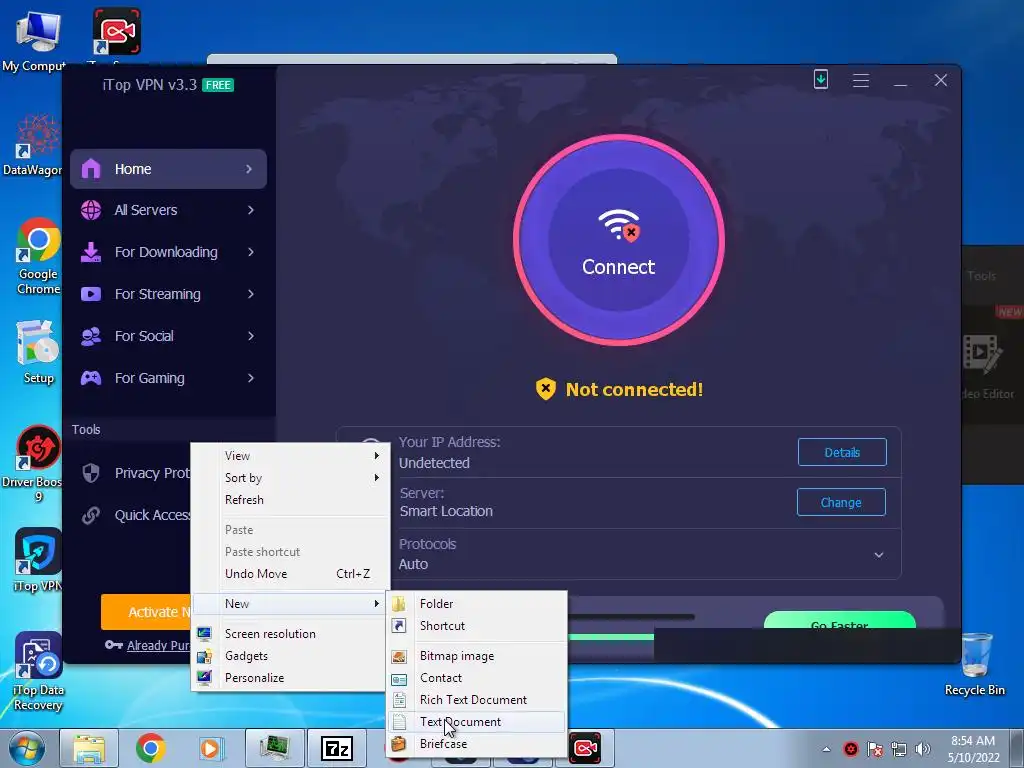The width and height of the screenshot is (1024, 768).
Task: Open For Social server list
Action: (168, 336)
